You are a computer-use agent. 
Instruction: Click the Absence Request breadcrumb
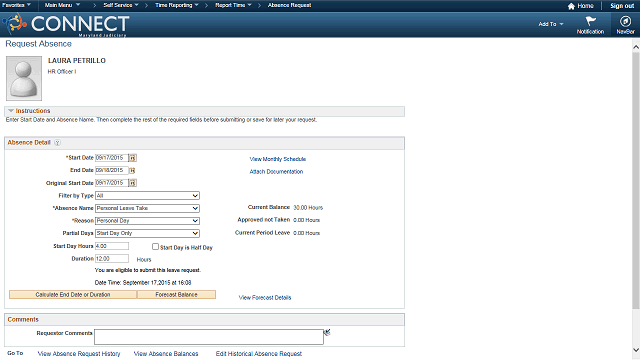coord(289,5)
